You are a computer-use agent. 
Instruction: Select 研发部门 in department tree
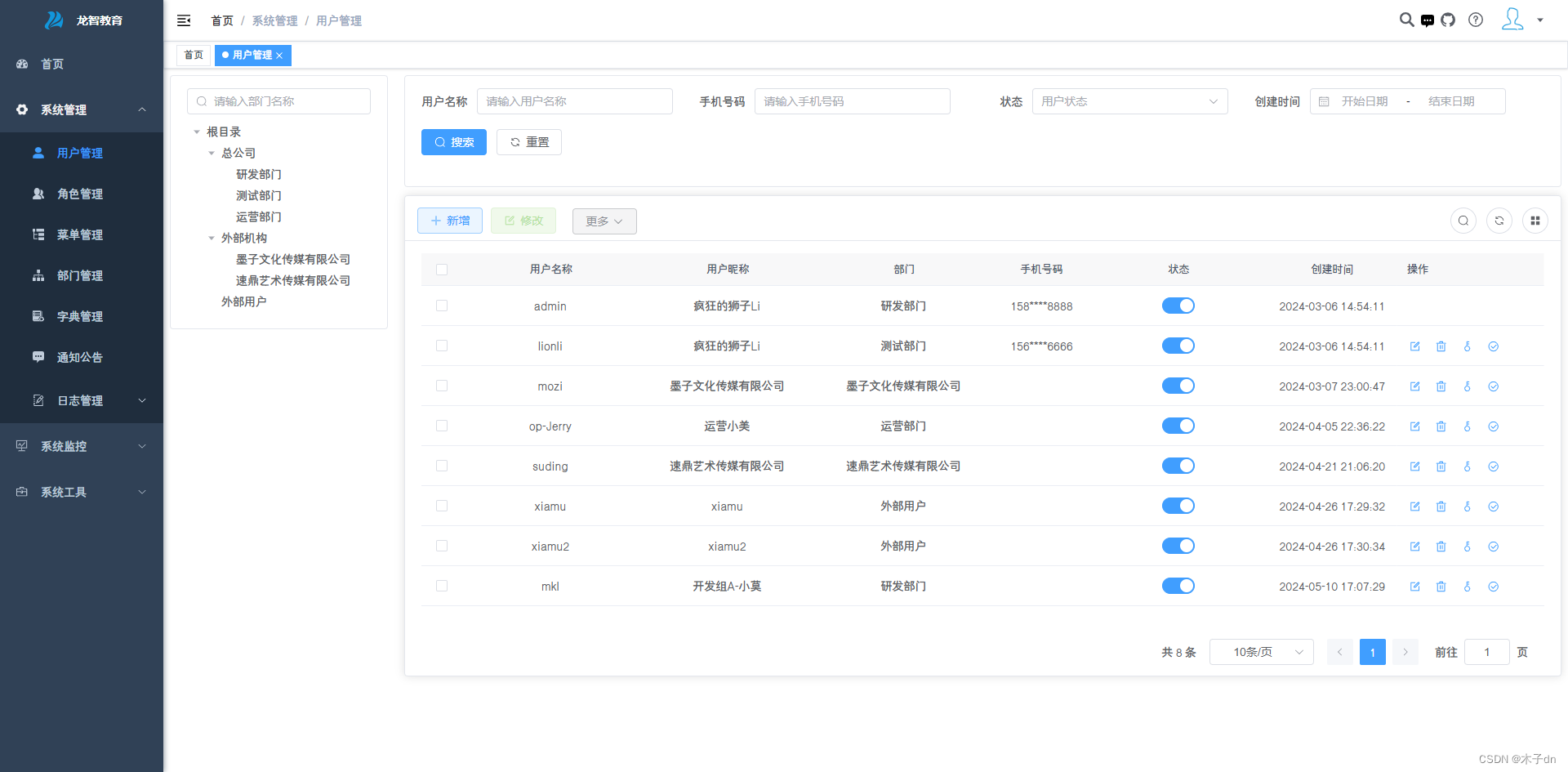(259, 174)
